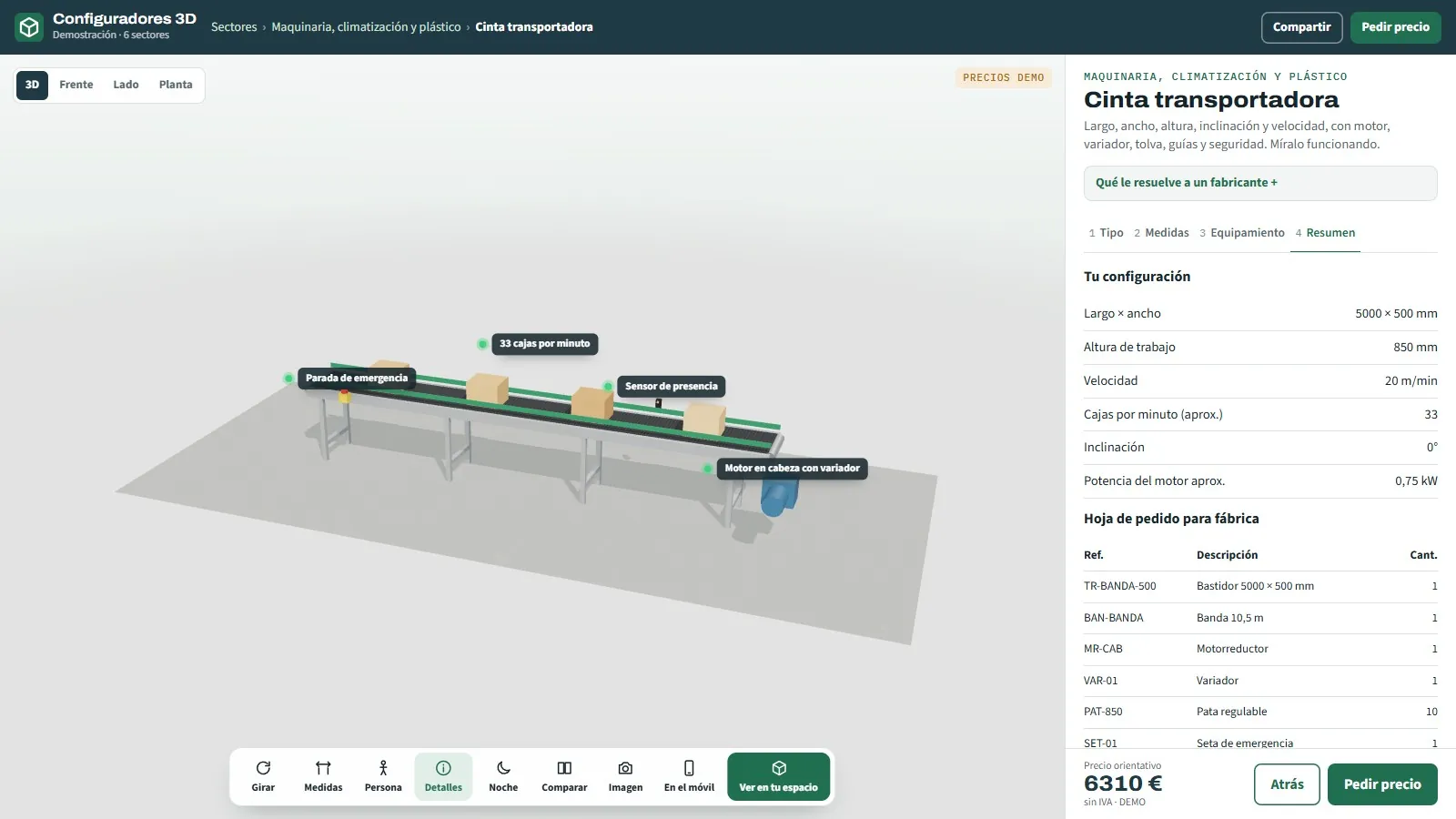Open the Equipamiento step tab
1456x819 pixels.
tap(1242, 233)
